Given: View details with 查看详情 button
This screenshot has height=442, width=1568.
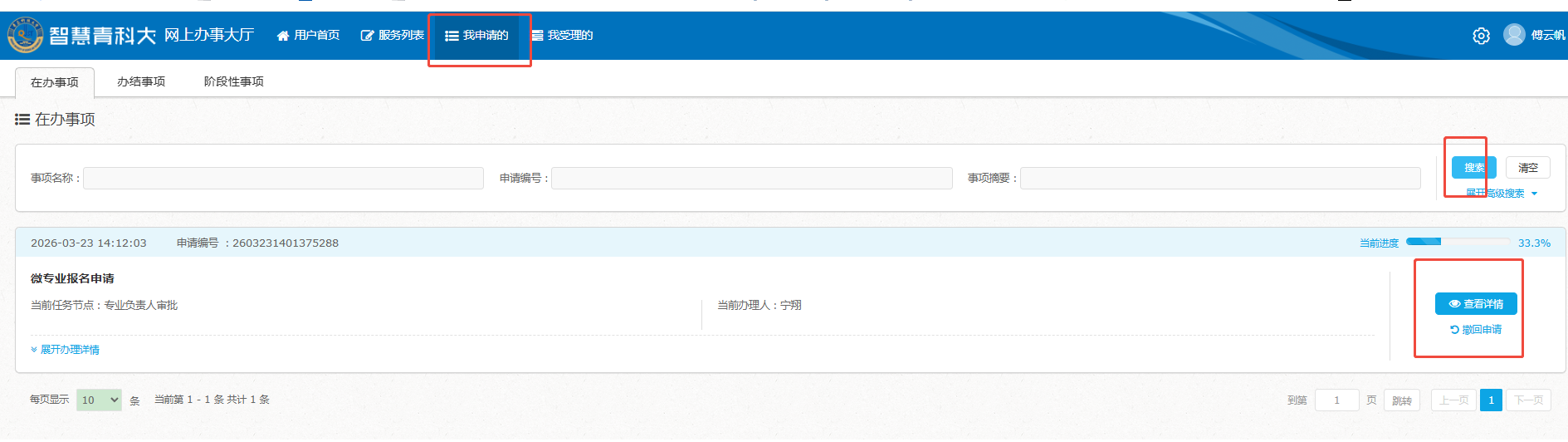Looking at the screenshot, I should click(1475, 304).
